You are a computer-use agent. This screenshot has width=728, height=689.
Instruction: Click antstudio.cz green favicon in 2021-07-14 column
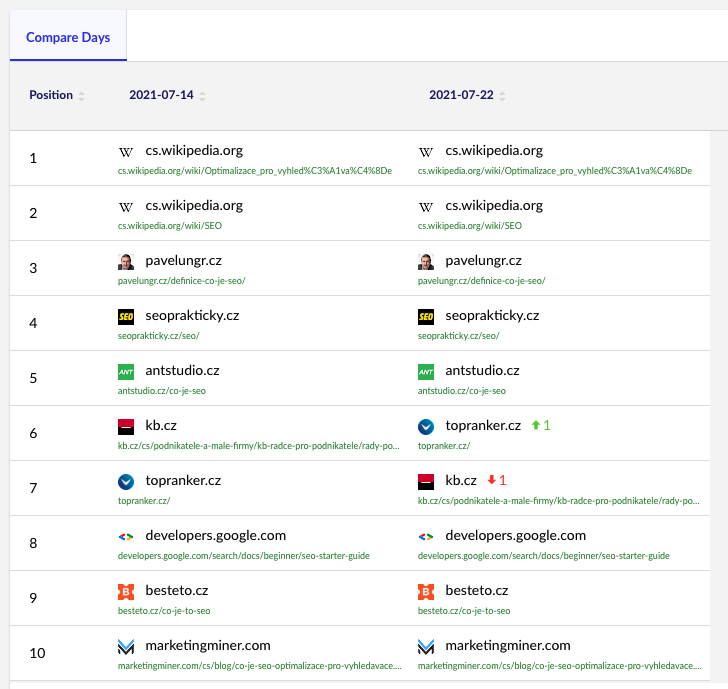[126, 372]
